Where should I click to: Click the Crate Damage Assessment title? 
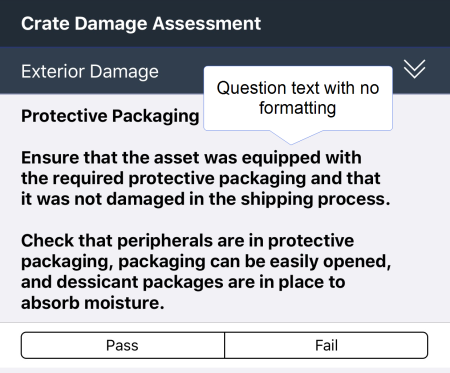(x=141, y=24)
